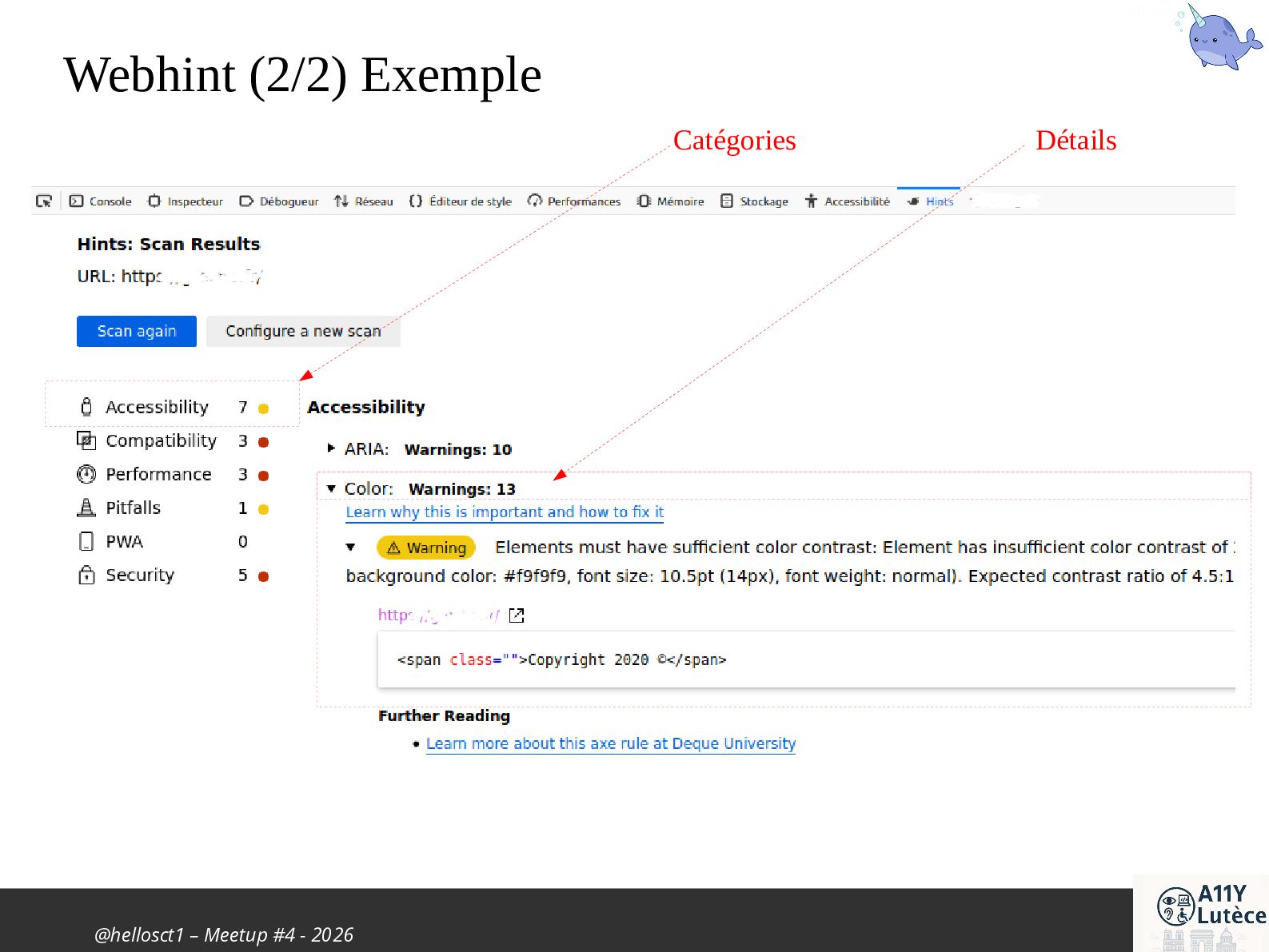Click the Stockage tab icon
The height and width of the screenshot is (952, 1269).
pos(727,201)
